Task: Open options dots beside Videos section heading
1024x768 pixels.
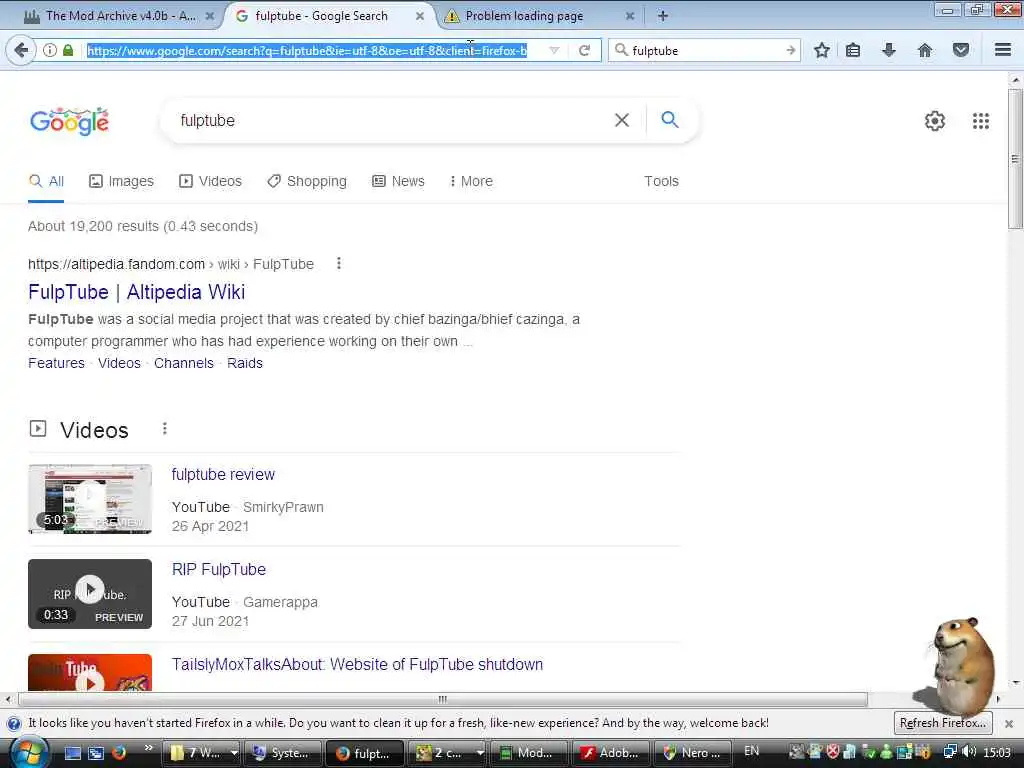Action: click(165, 428)
